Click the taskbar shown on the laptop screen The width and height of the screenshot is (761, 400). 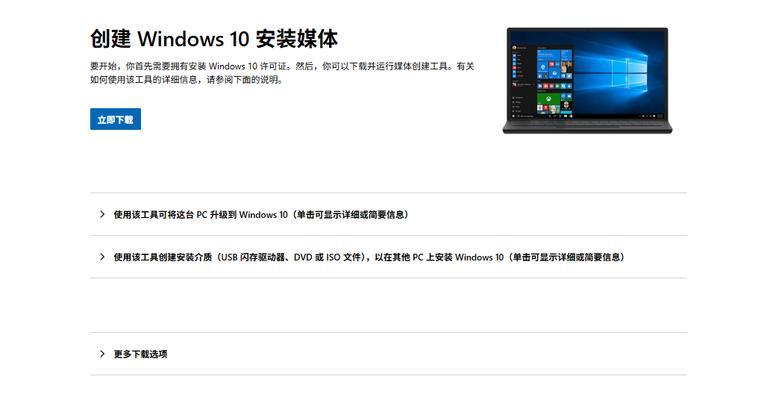point(587,116)
